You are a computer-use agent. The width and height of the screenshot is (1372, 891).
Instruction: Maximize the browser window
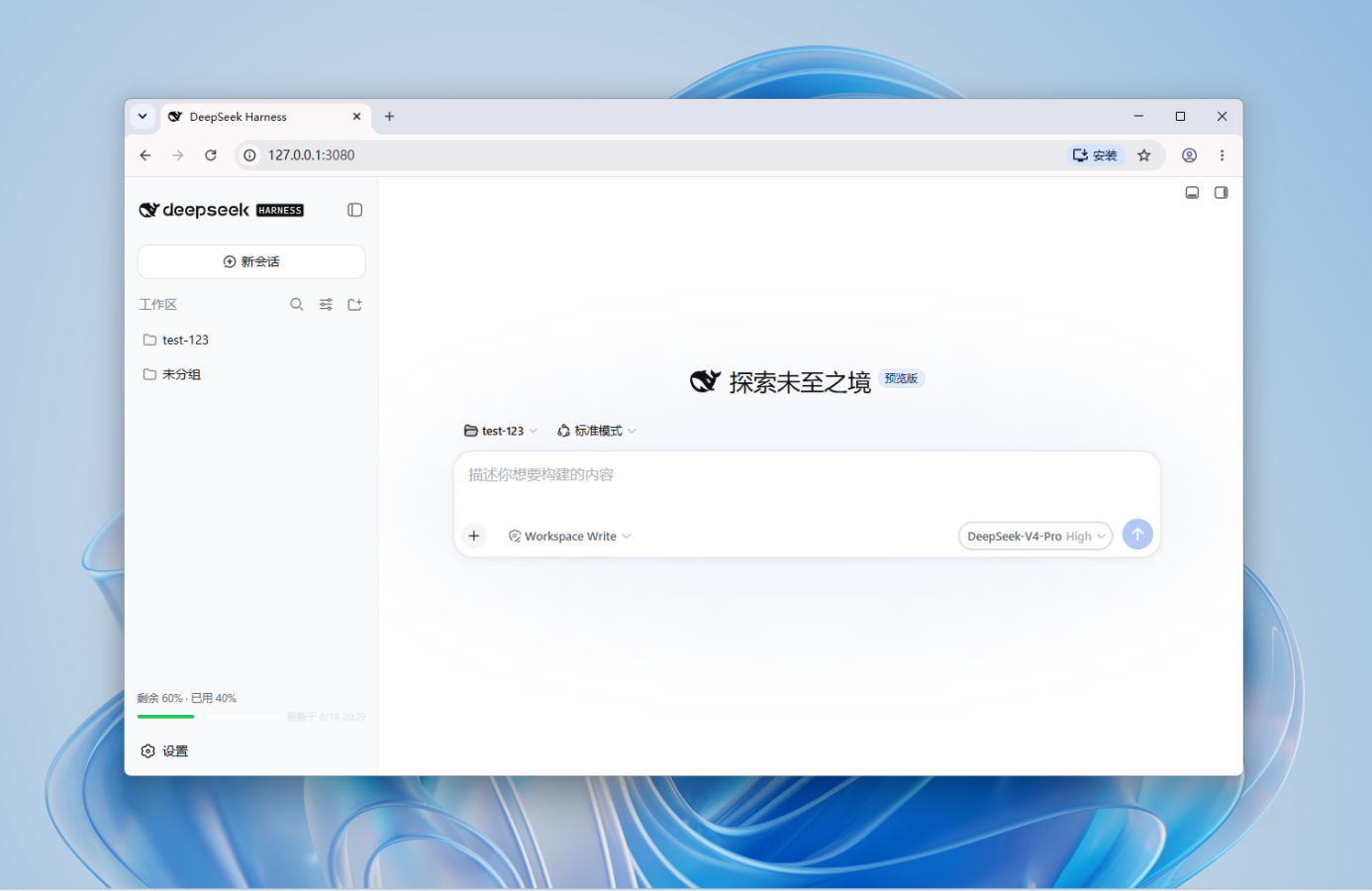(1180, 117)
